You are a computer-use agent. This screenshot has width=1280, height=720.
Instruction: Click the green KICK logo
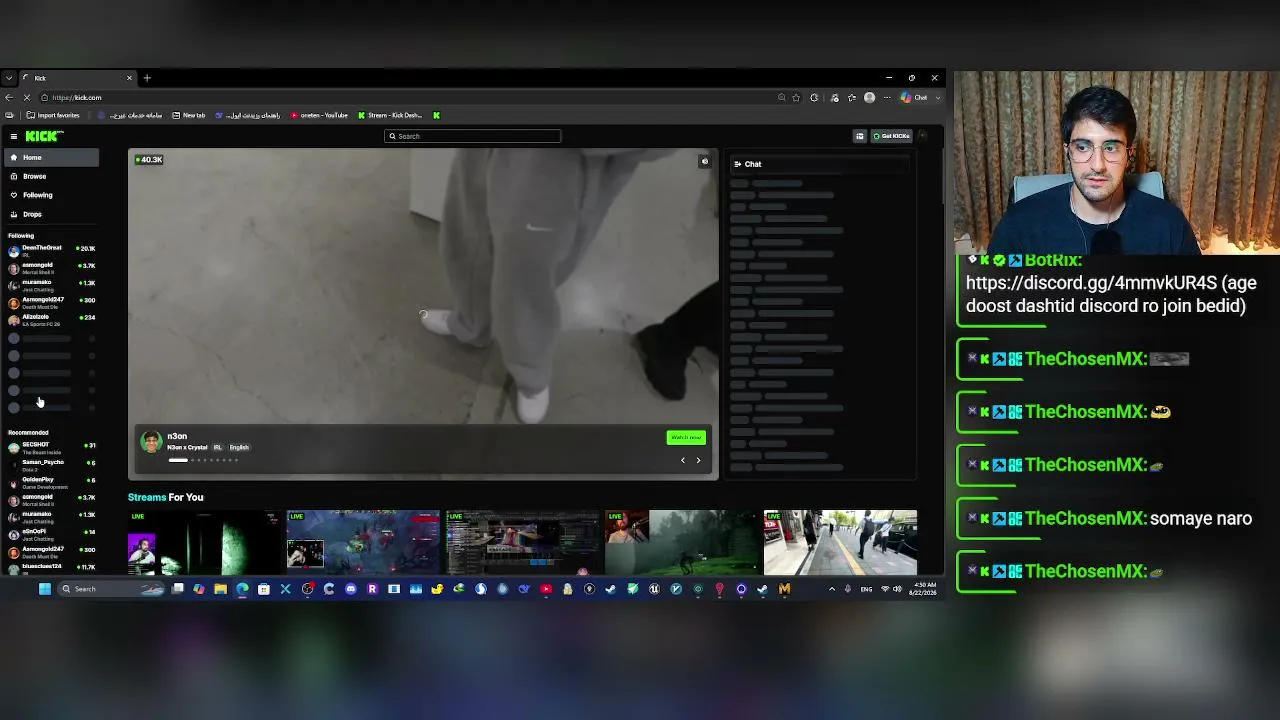[x=44, y=136]
